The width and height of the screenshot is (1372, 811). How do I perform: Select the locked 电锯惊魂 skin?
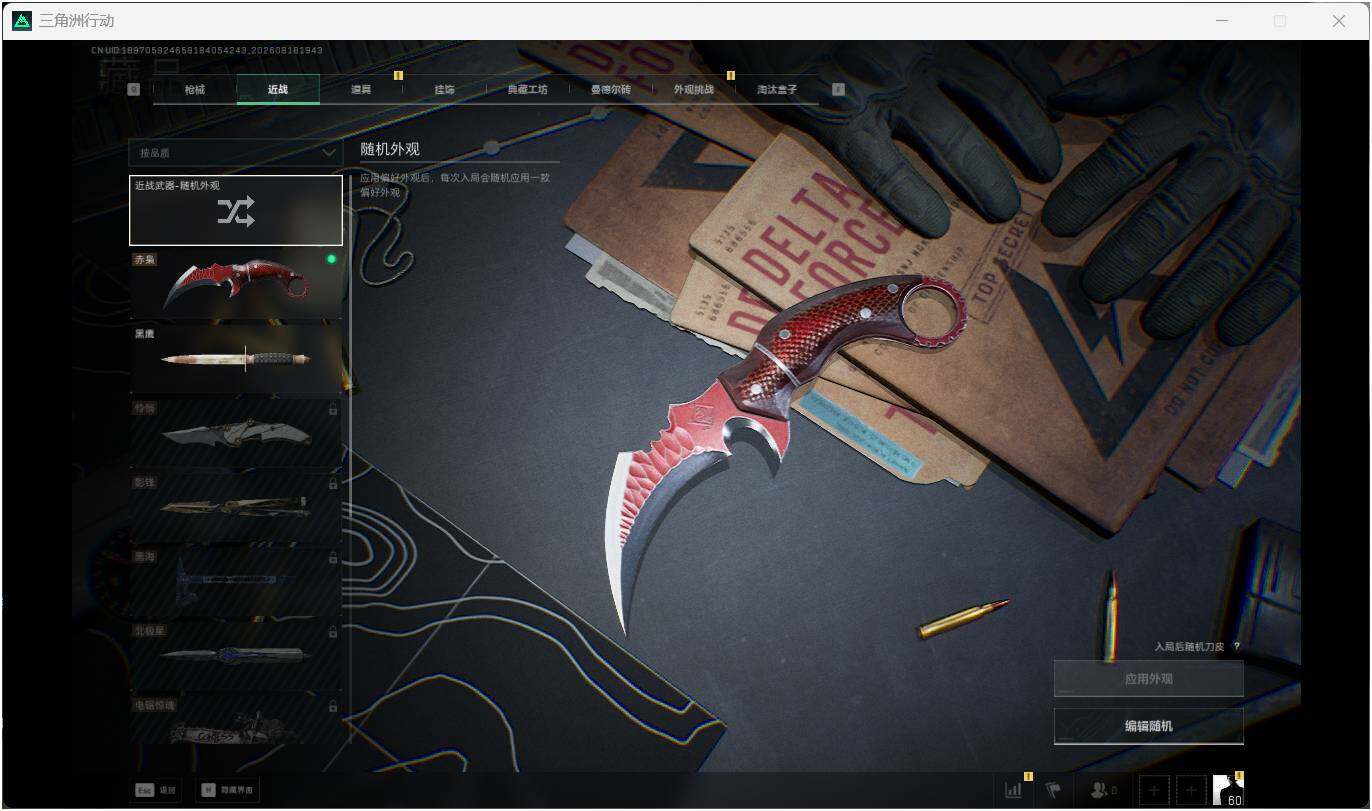click(x=236, y=719)
